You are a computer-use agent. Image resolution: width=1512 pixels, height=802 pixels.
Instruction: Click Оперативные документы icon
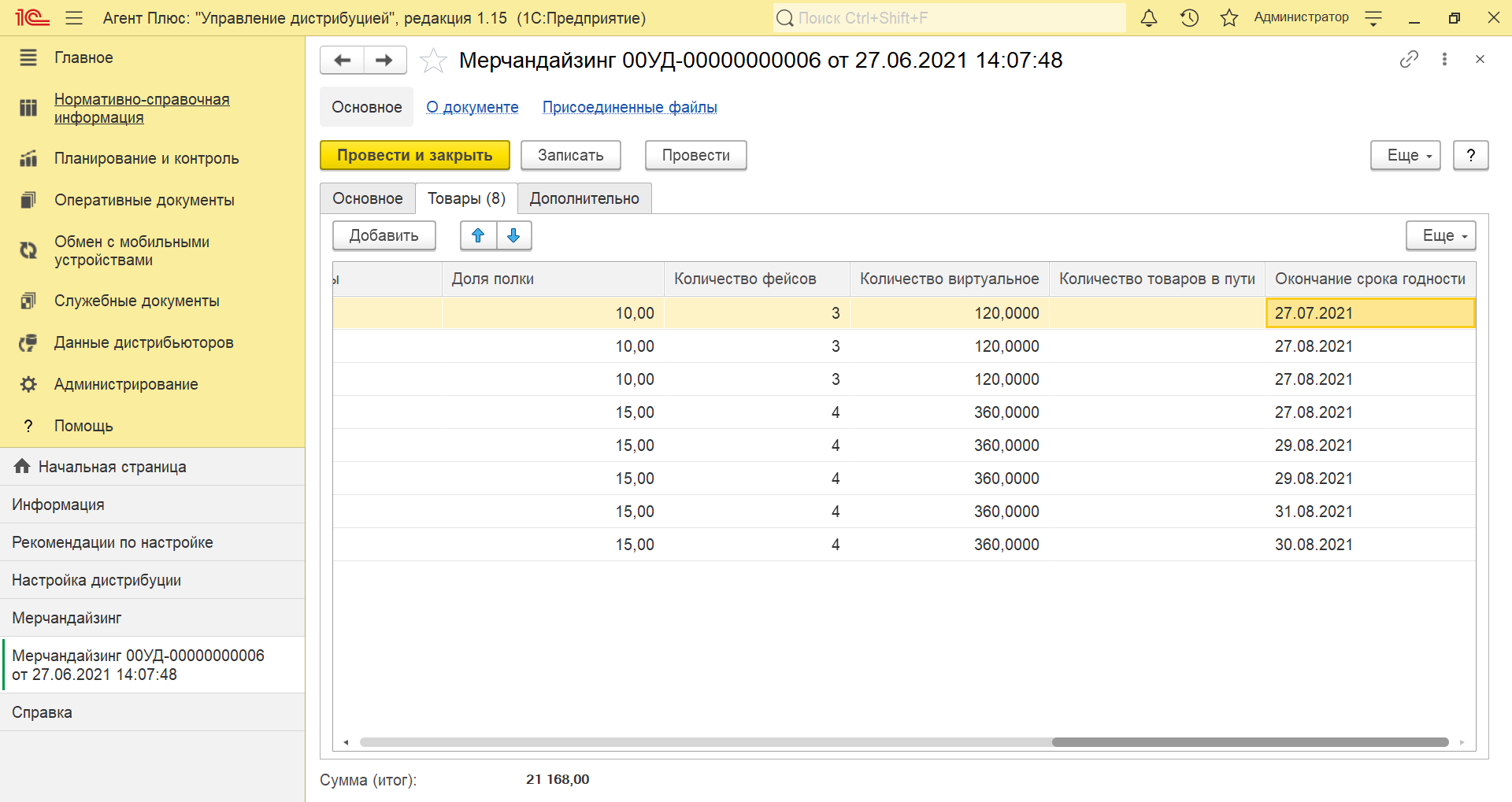click(28, 200)
